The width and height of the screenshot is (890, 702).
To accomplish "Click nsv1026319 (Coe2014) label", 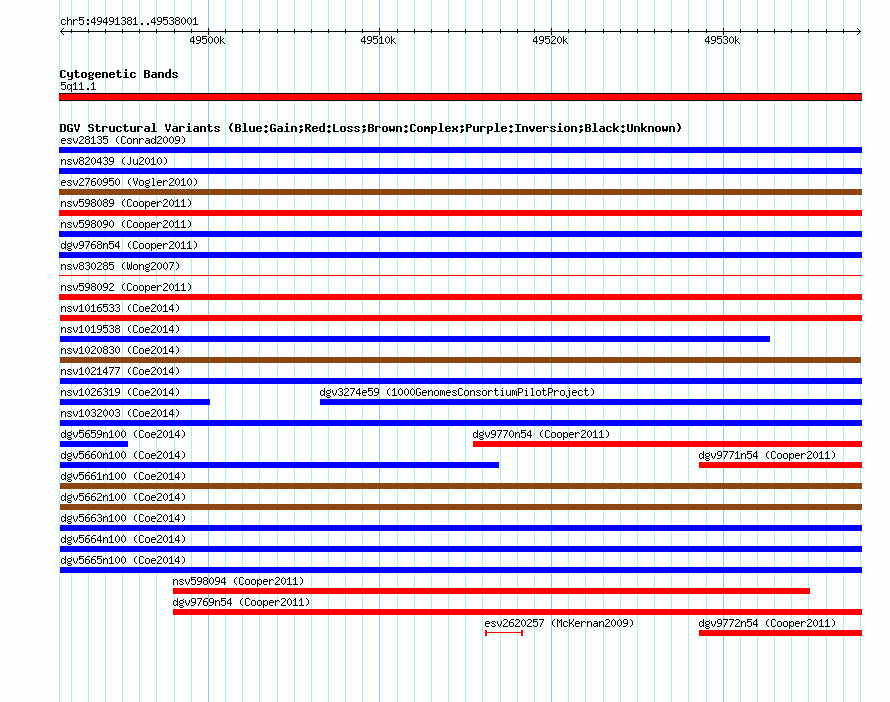I will (x=120, y=392).
